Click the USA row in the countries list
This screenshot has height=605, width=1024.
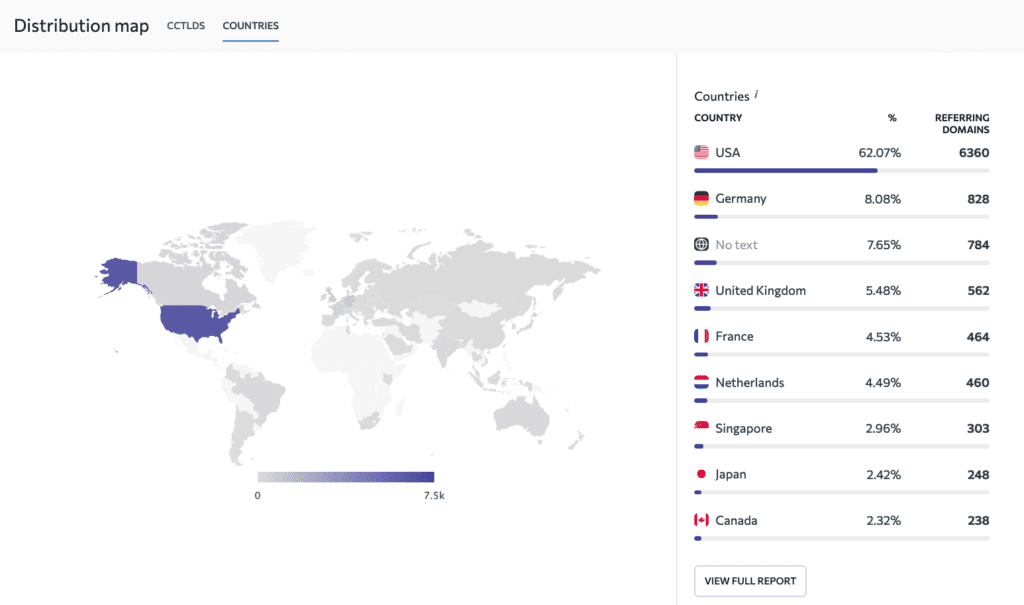pyautogui.click(x=840, y=152)
